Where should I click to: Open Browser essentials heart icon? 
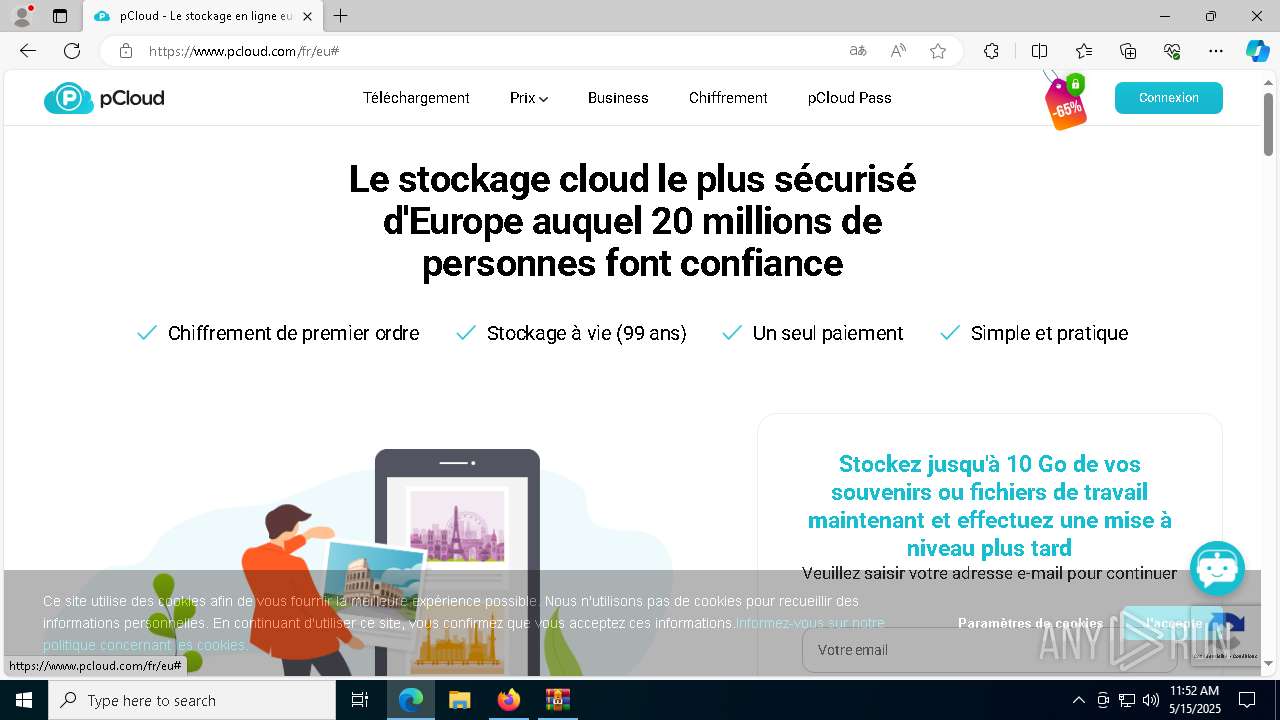(x=1172, y=51)
